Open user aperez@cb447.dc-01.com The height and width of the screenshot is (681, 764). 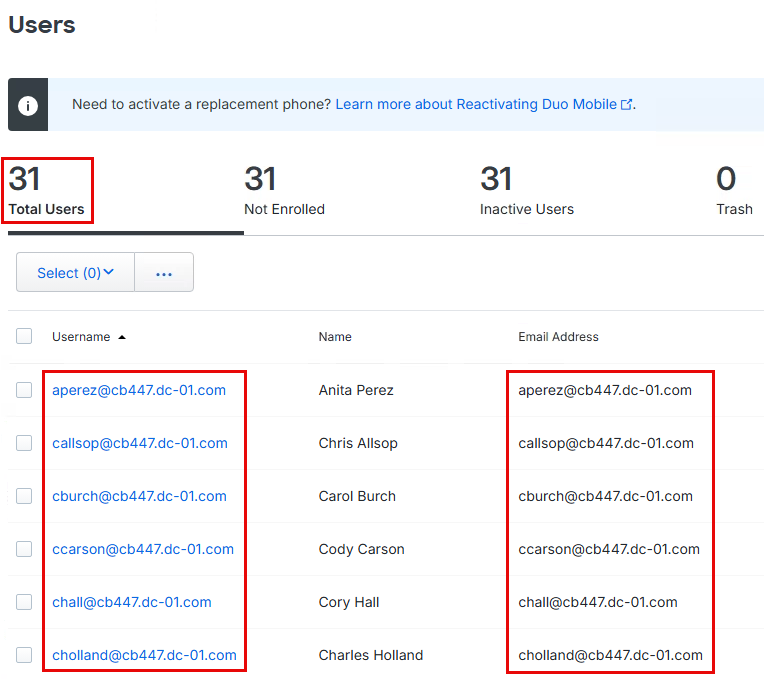point(139,390)
